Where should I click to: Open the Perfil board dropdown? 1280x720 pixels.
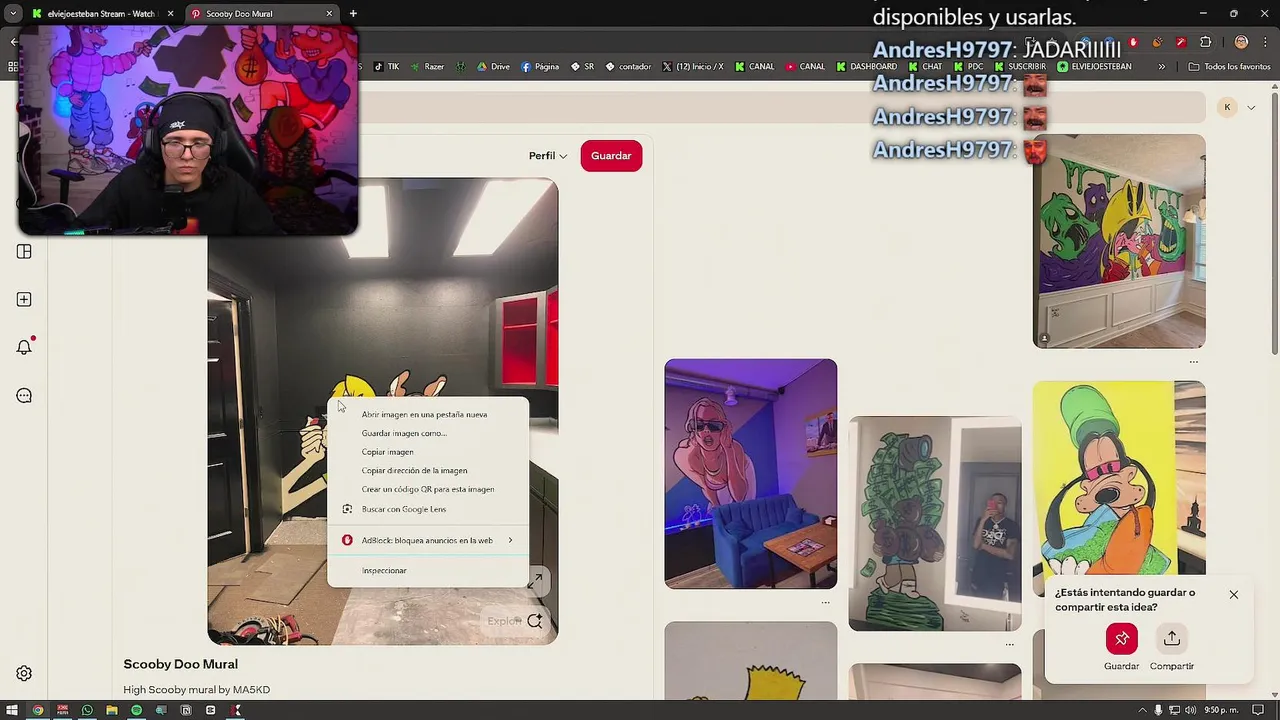pos(548,156)
